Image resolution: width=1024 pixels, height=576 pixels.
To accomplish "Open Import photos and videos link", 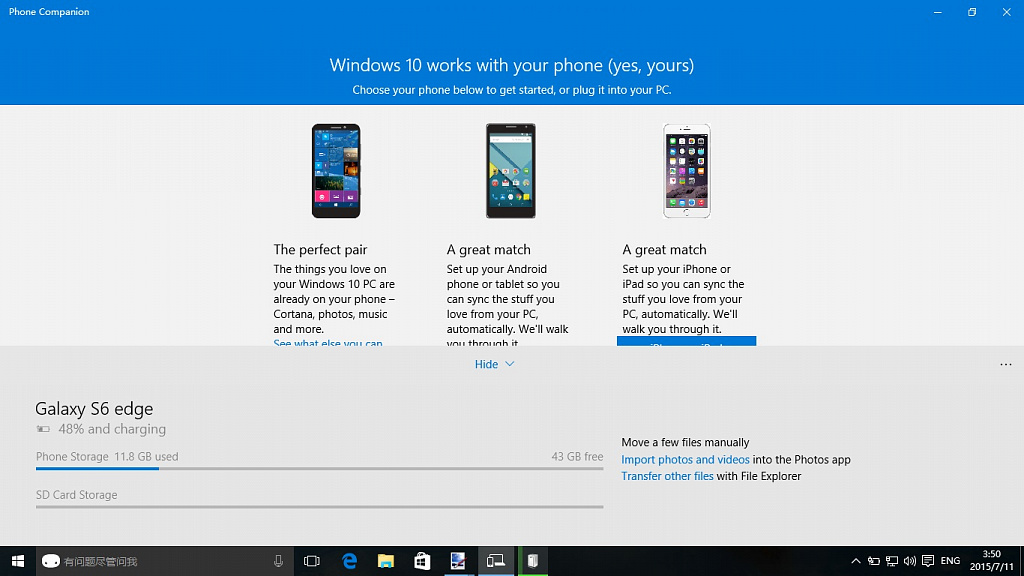I will pos(685,460).
